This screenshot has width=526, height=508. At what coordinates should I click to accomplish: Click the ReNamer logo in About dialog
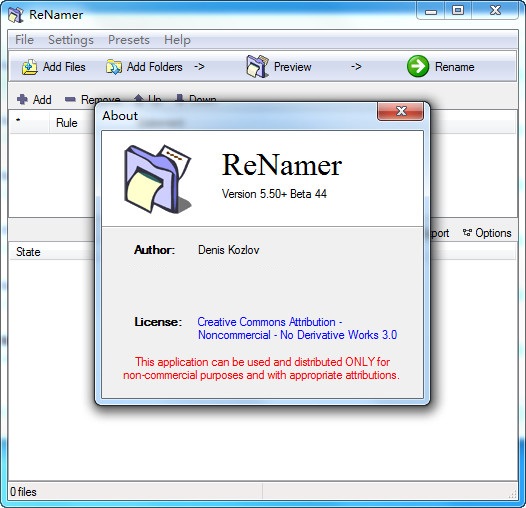tap(158, 179)
